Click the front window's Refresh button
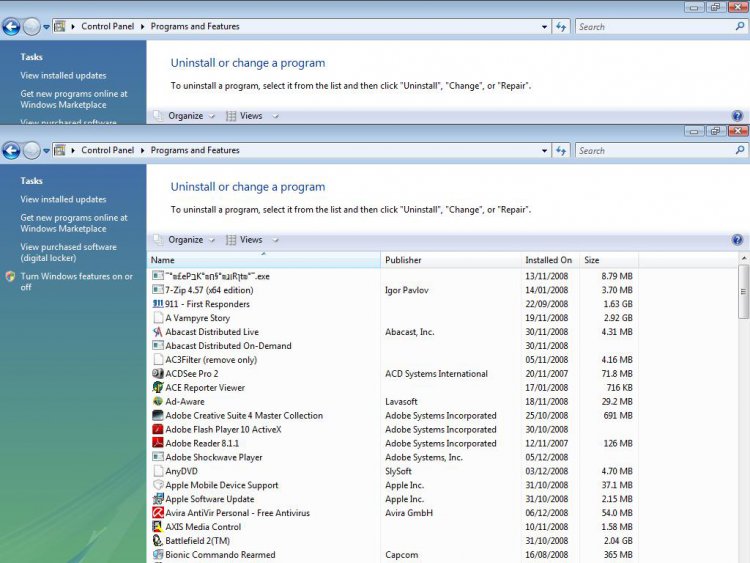Screen dimensions: 750x563 (561, 151)
